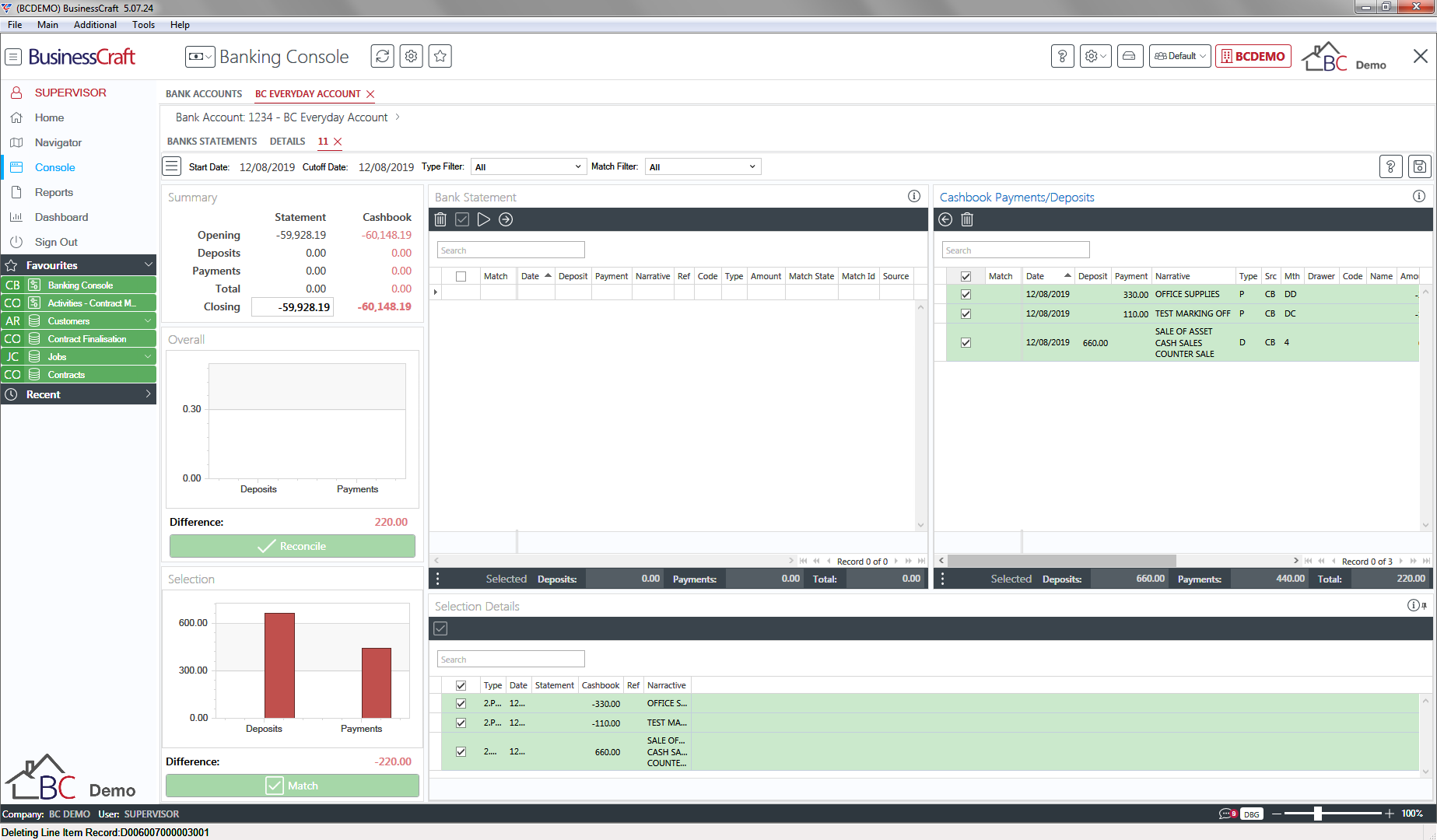
Task: Uncheck OFFICE SUPPLIES cashbook row checkbox
Action: 966,295
